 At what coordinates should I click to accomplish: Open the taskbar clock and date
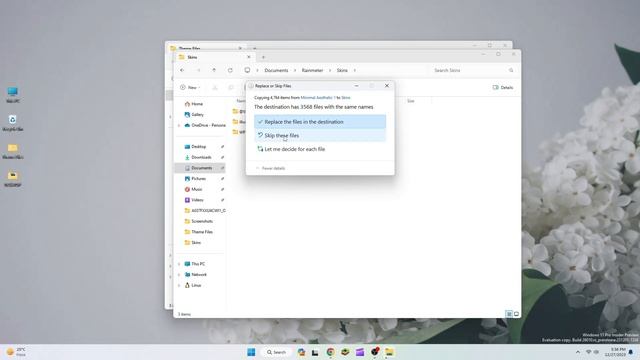(x=615, y=352)
